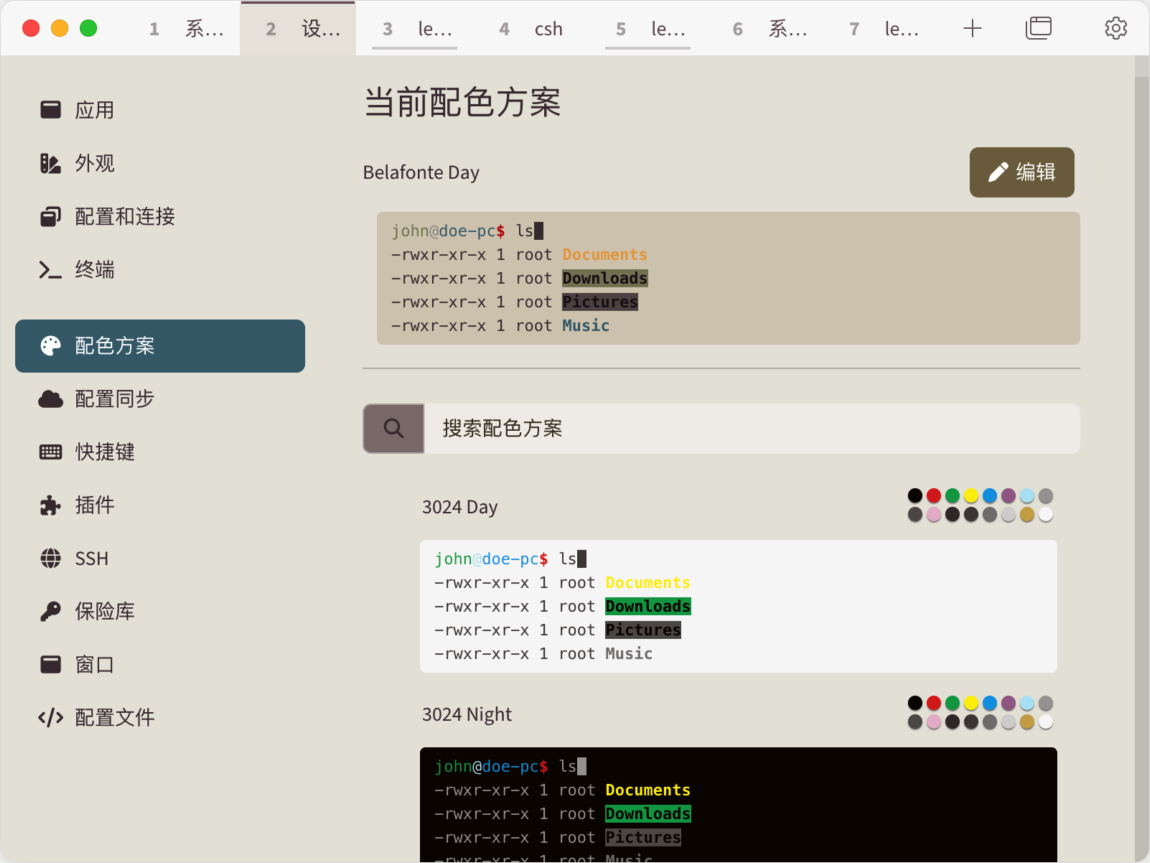Select the 配色方案 palette icon
1150x863 pixels.
[x=51, y=345]
